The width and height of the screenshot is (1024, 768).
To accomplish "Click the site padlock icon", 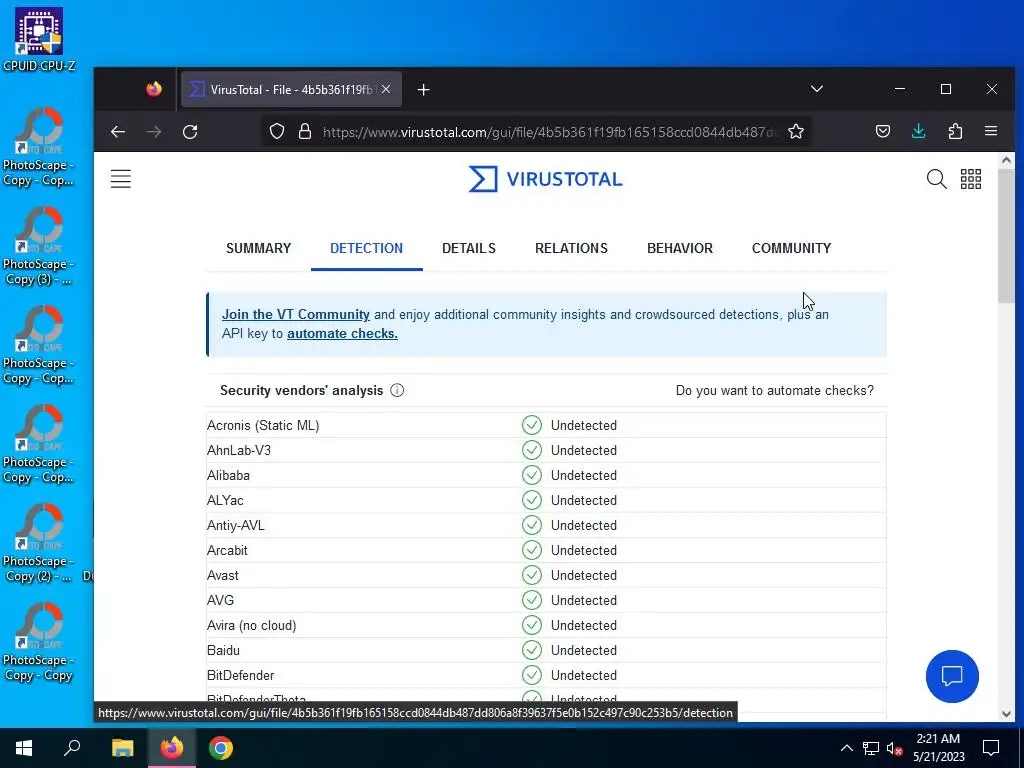I will (x=304, y=132).
